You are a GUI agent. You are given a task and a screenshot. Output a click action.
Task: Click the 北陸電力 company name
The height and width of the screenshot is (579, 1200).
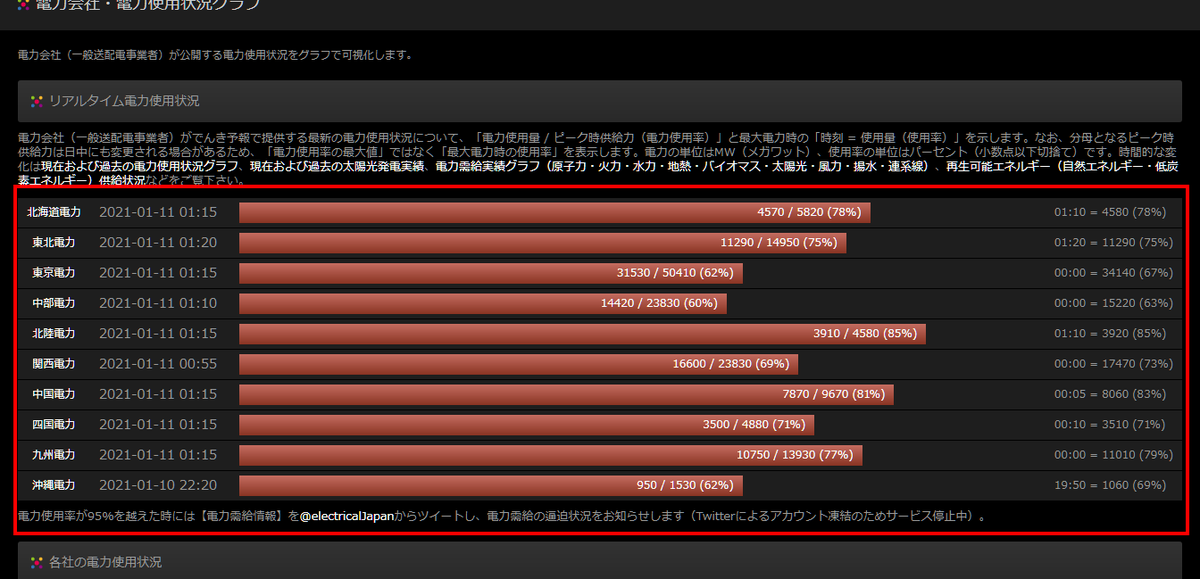pyautogui.click(x=54, y=333)
